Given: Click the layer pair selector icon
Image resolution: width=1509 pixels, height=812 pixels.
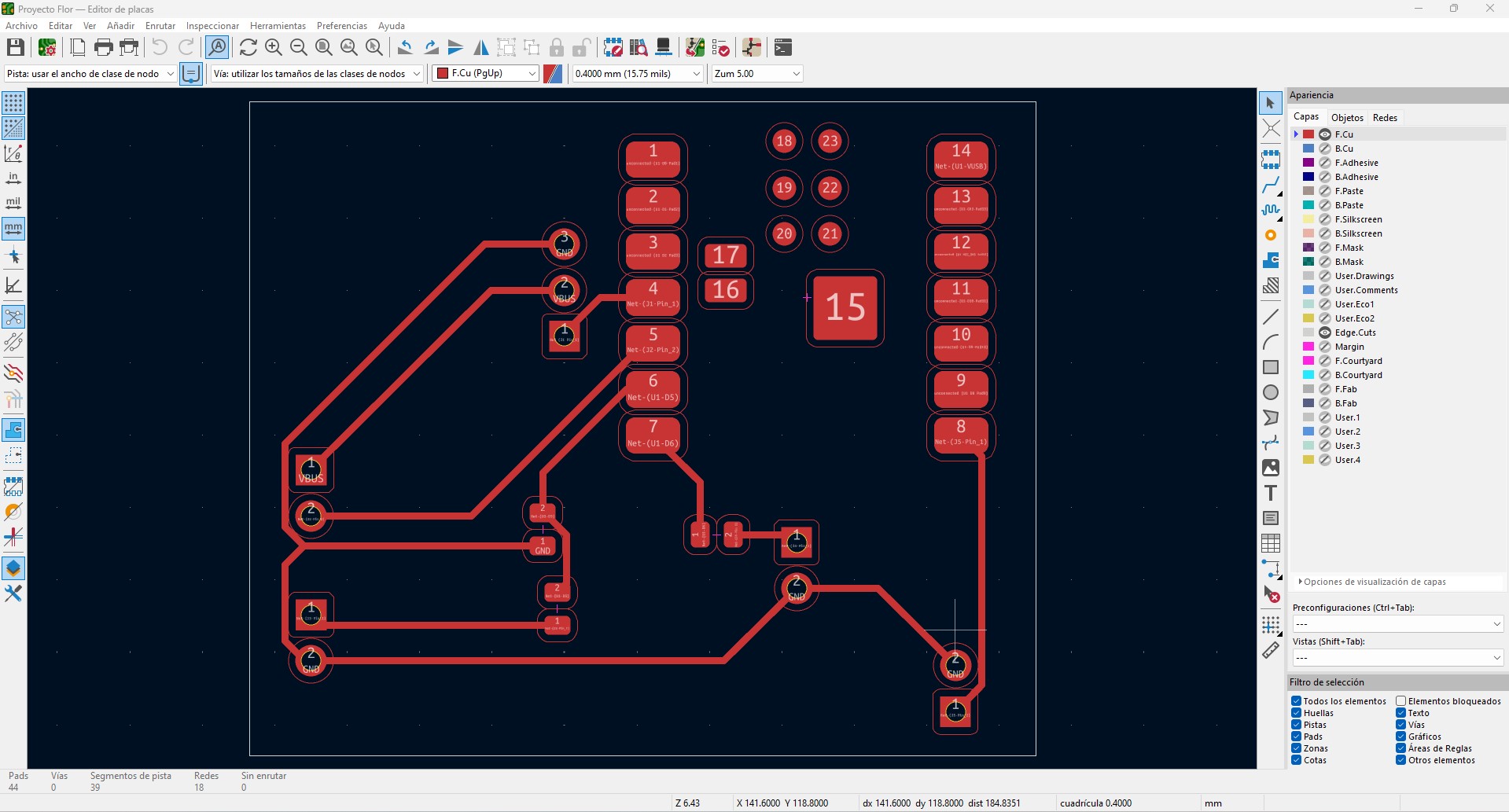Looking at the screenshot, I should pyautogui.click(x=553, y=73).
